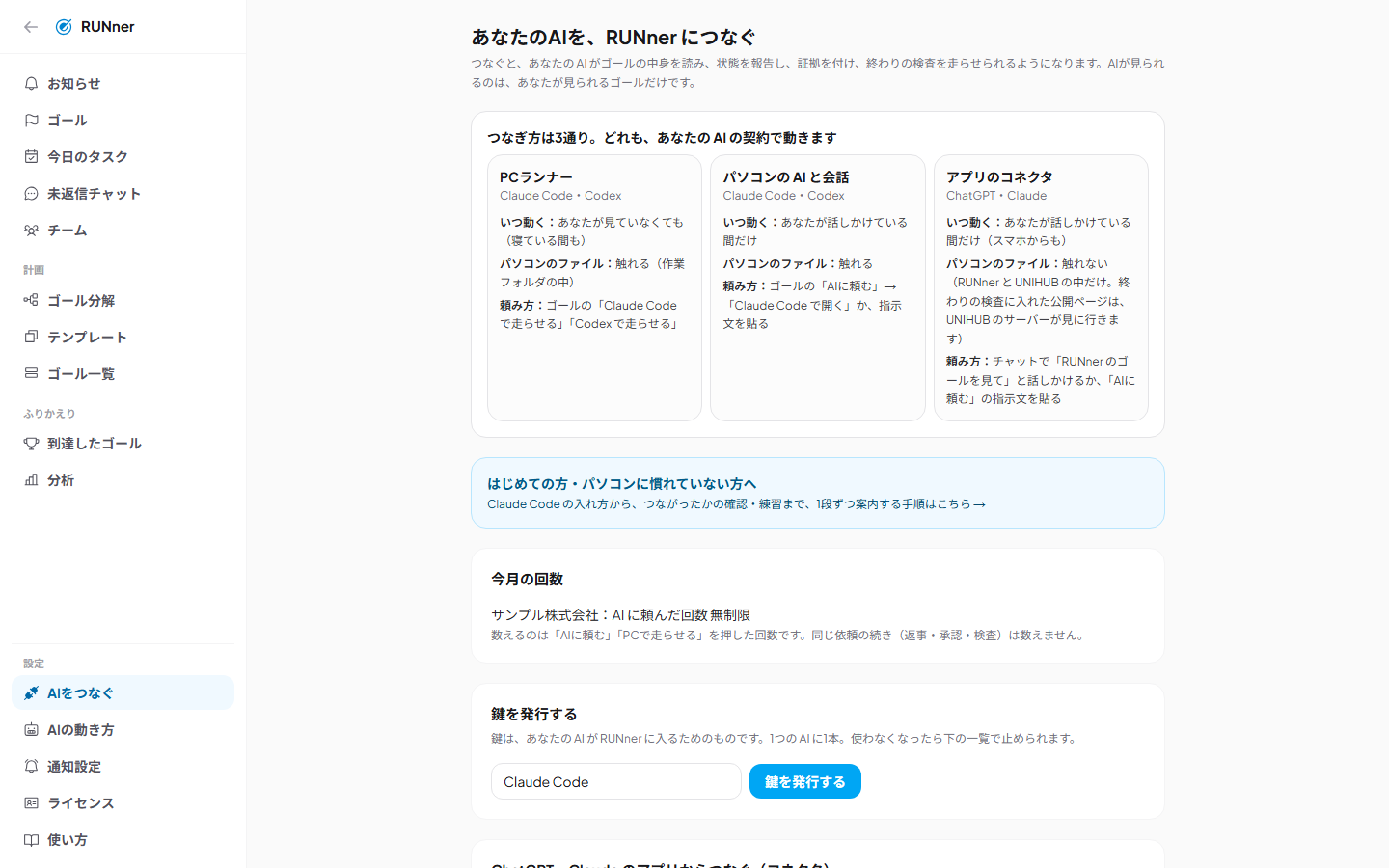Click the アプリのコネクタ card
The width and height of the screenshot is (1389, 868).
pyautogui.click(x=1041, y=288)
